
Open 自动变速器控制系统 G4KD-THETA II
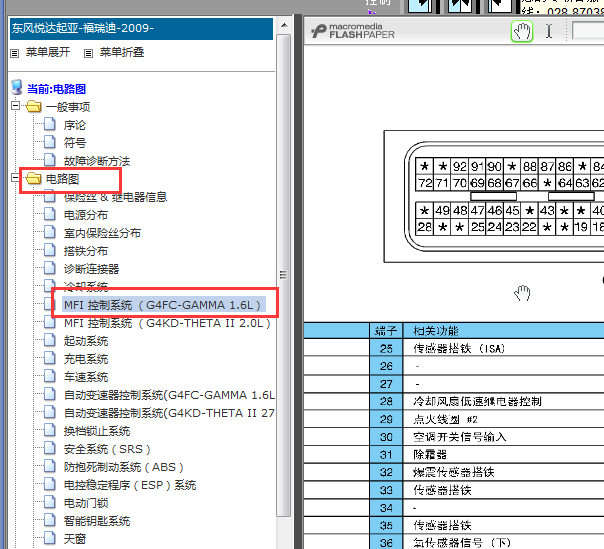(169, 413)
